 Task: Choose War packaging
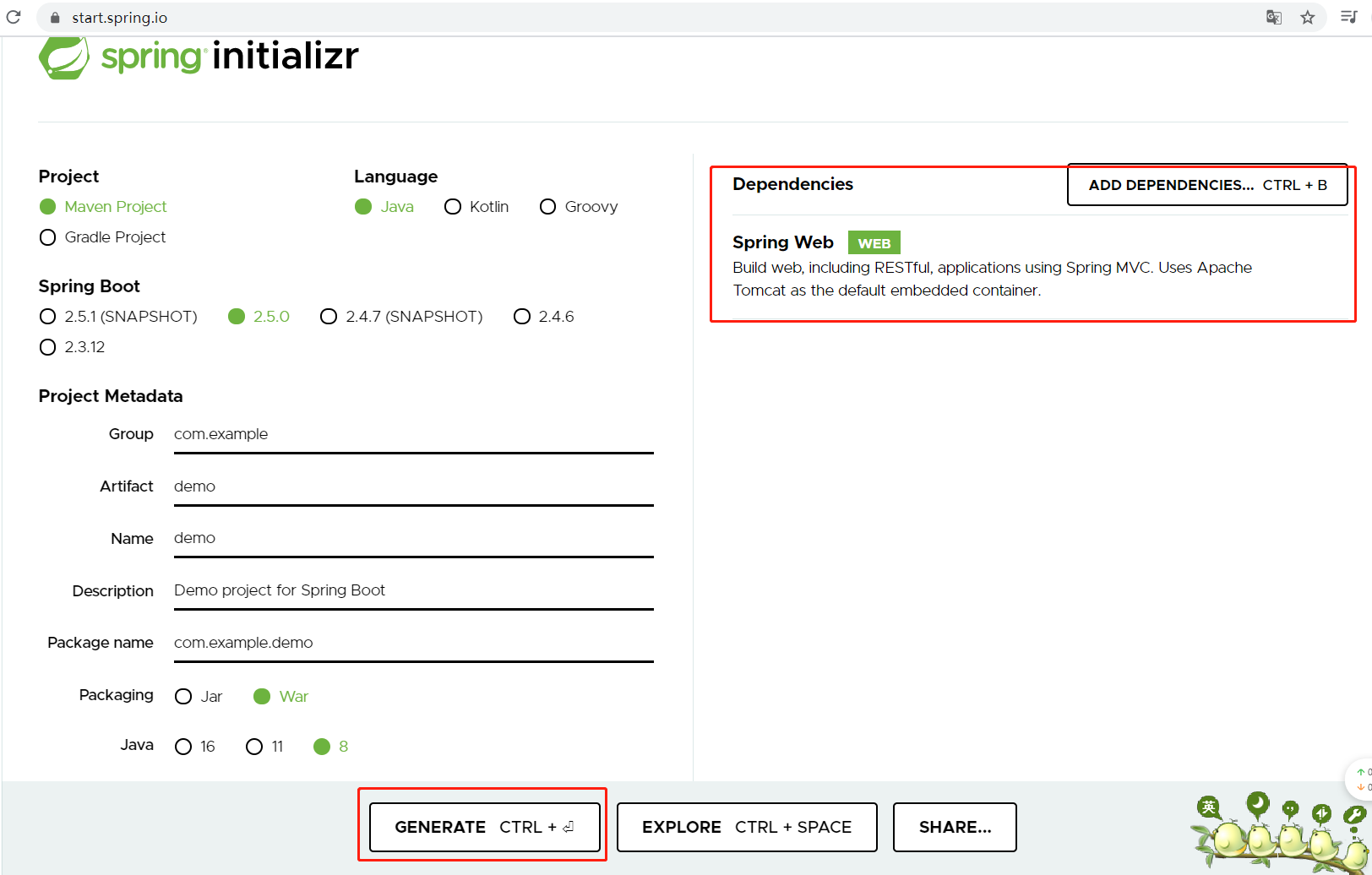coord(281,697)
